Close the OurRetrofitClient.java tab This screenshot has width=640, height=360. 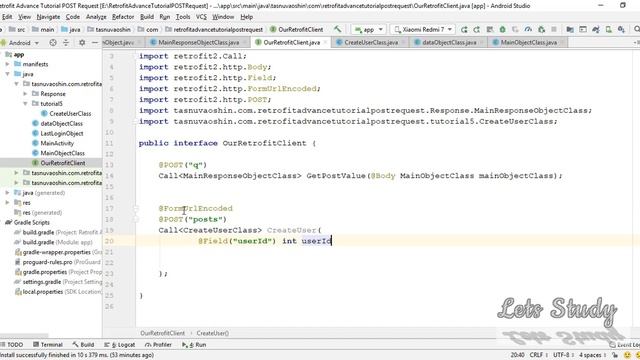coord(325,42)
